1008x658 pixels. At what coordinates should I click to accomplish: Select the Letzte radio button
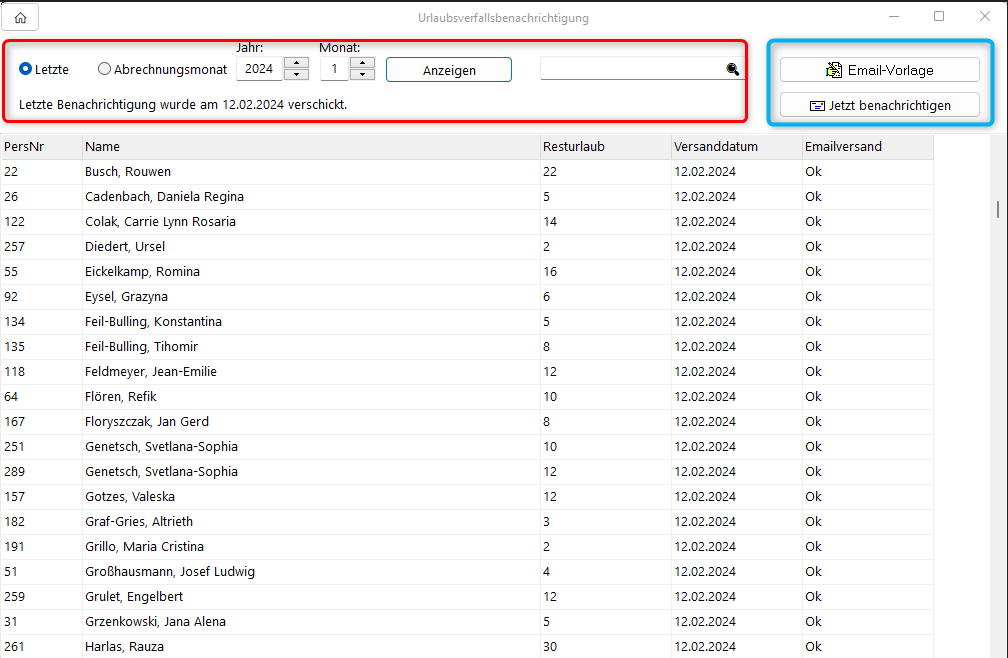tap(26, 69)
